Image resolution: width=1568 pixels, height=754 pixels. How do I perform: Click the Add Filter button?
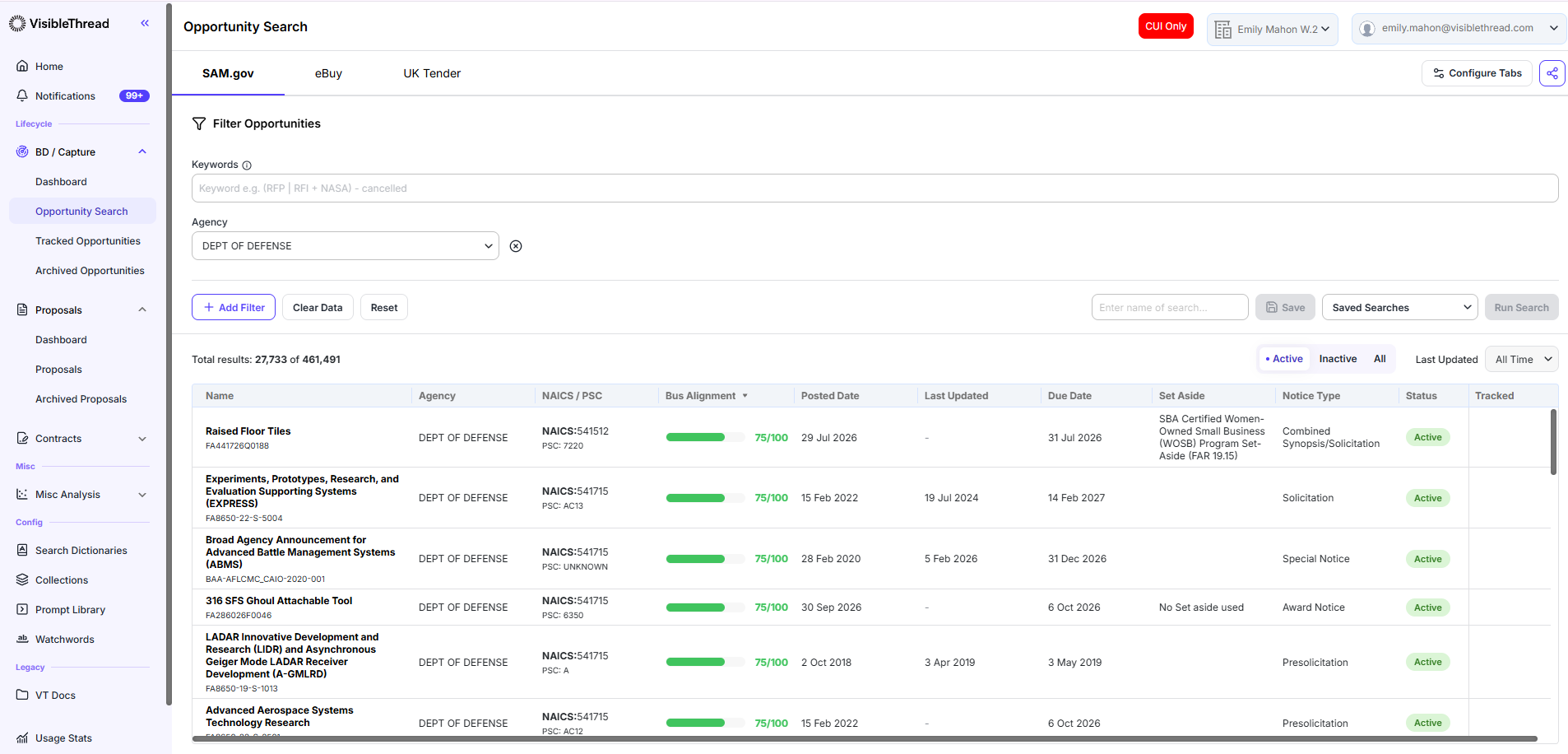[234, 307]
